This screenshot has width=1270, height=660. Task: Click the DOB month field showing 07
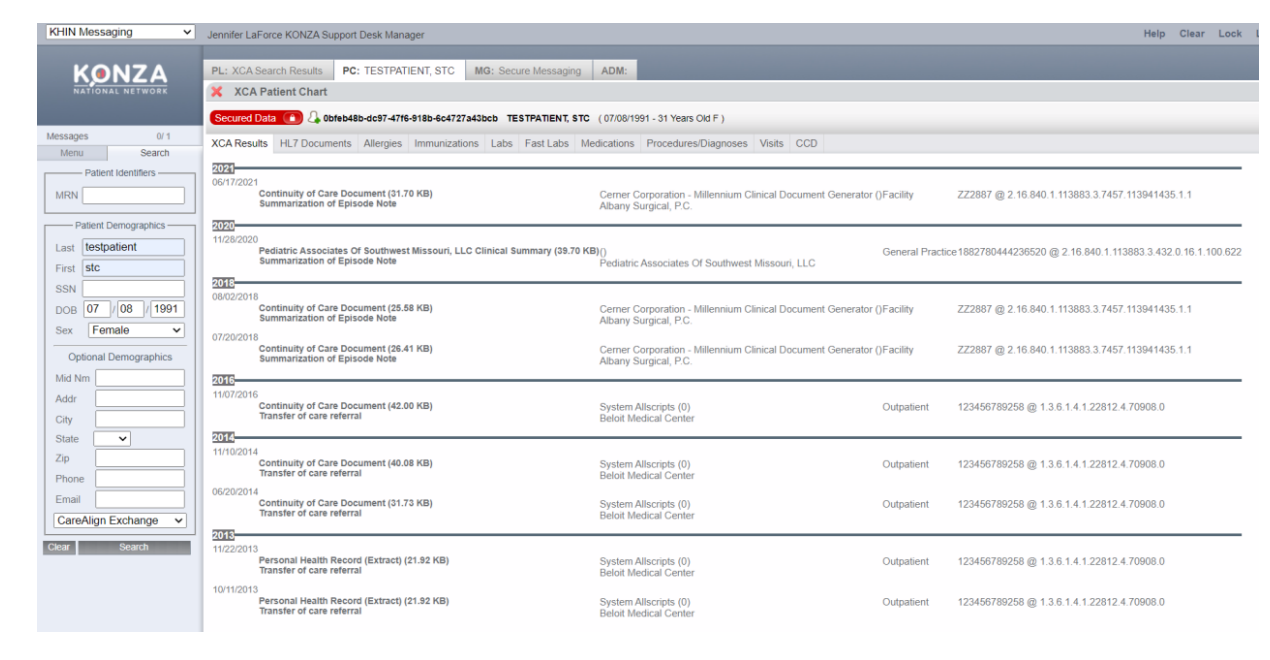point(96,309)
